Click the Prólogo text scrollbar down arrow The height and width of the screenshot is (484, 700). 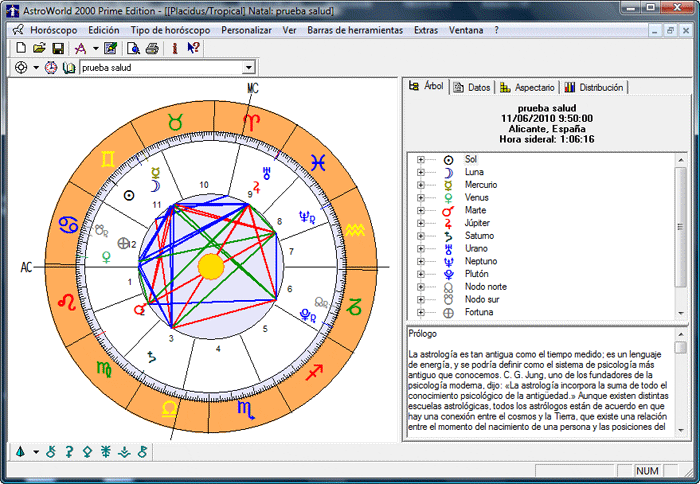pos(681,430)
